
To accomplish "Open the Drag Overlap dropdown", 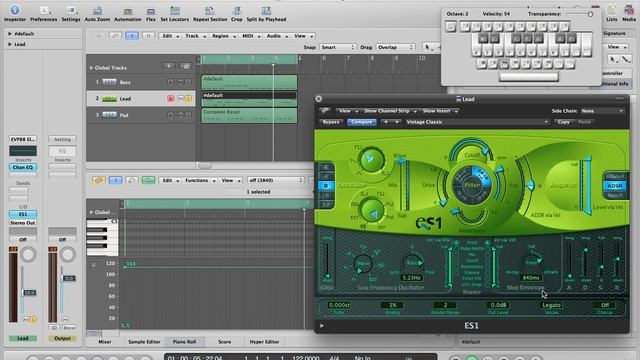I will pyautogui.click(x=395, y=47).
